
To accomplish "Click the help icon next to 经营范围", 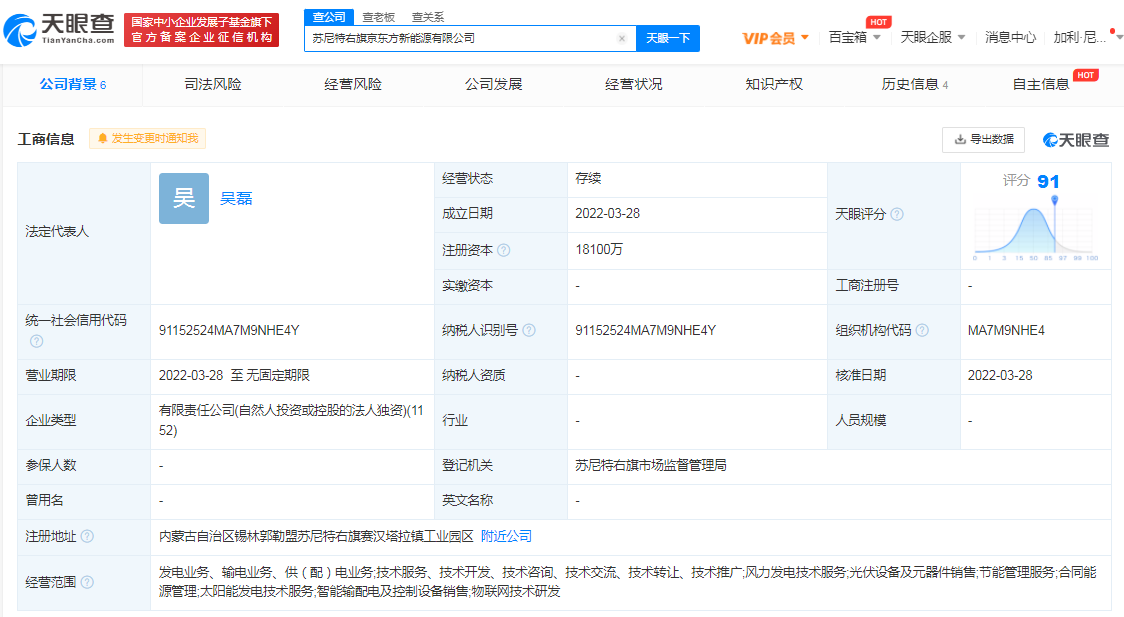I will click(x=87, y=582).
